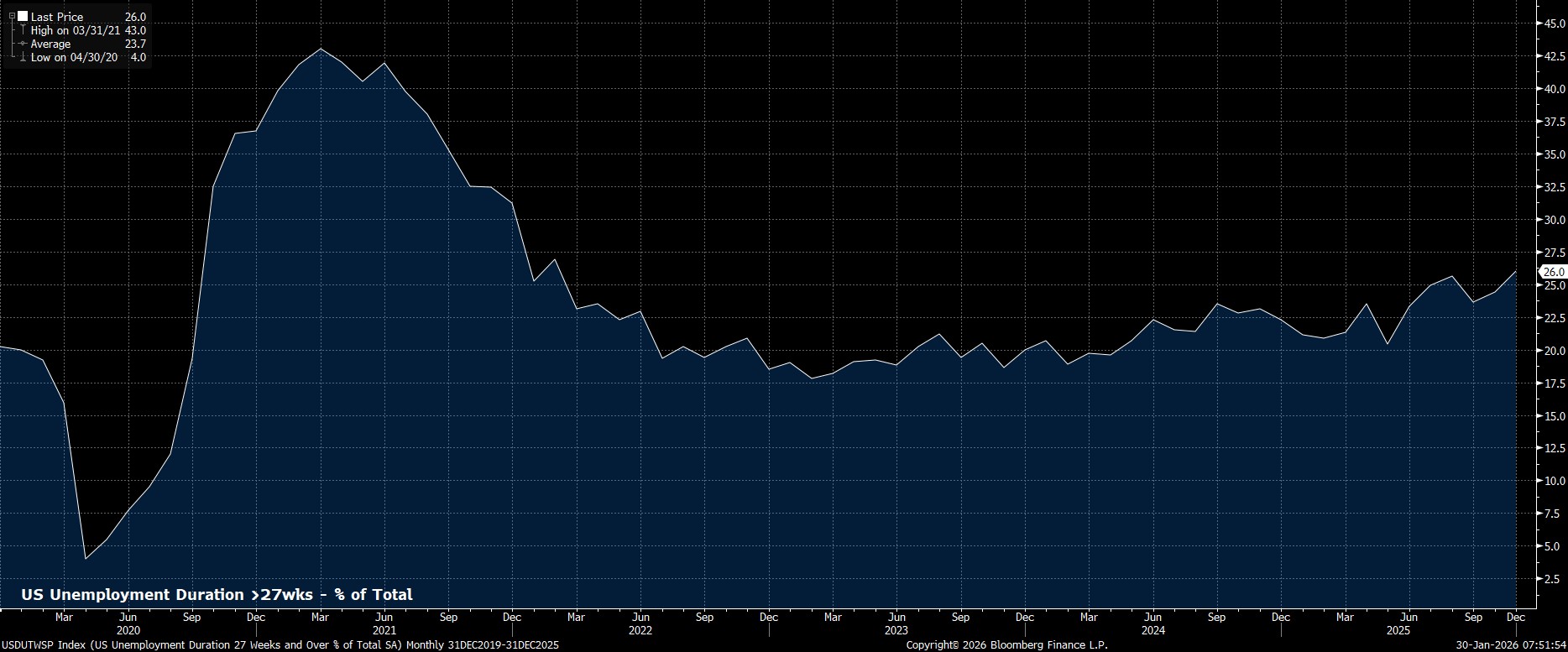
Task: Click the 45.0 tick on the y-axis
Action: [x=1554, y=23]
